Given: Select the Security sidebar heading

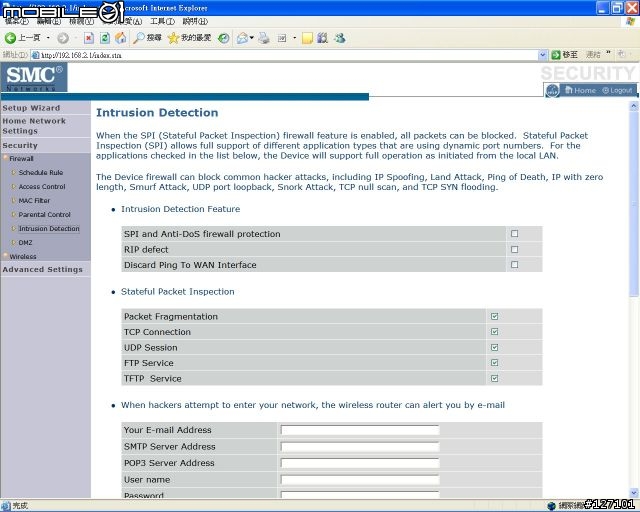Looking at the screenshot, I should (x=20, y=145).
